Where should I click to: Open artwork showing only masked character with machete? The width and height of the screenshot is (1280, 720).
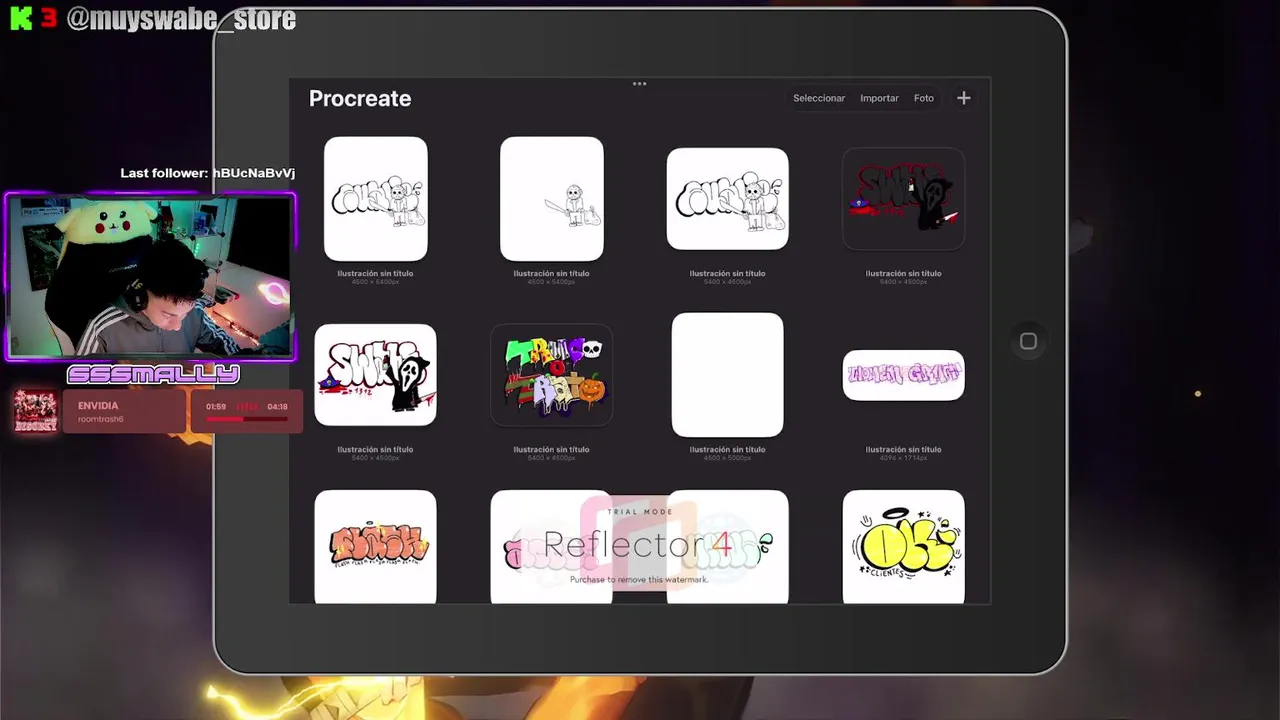(552, 199)
